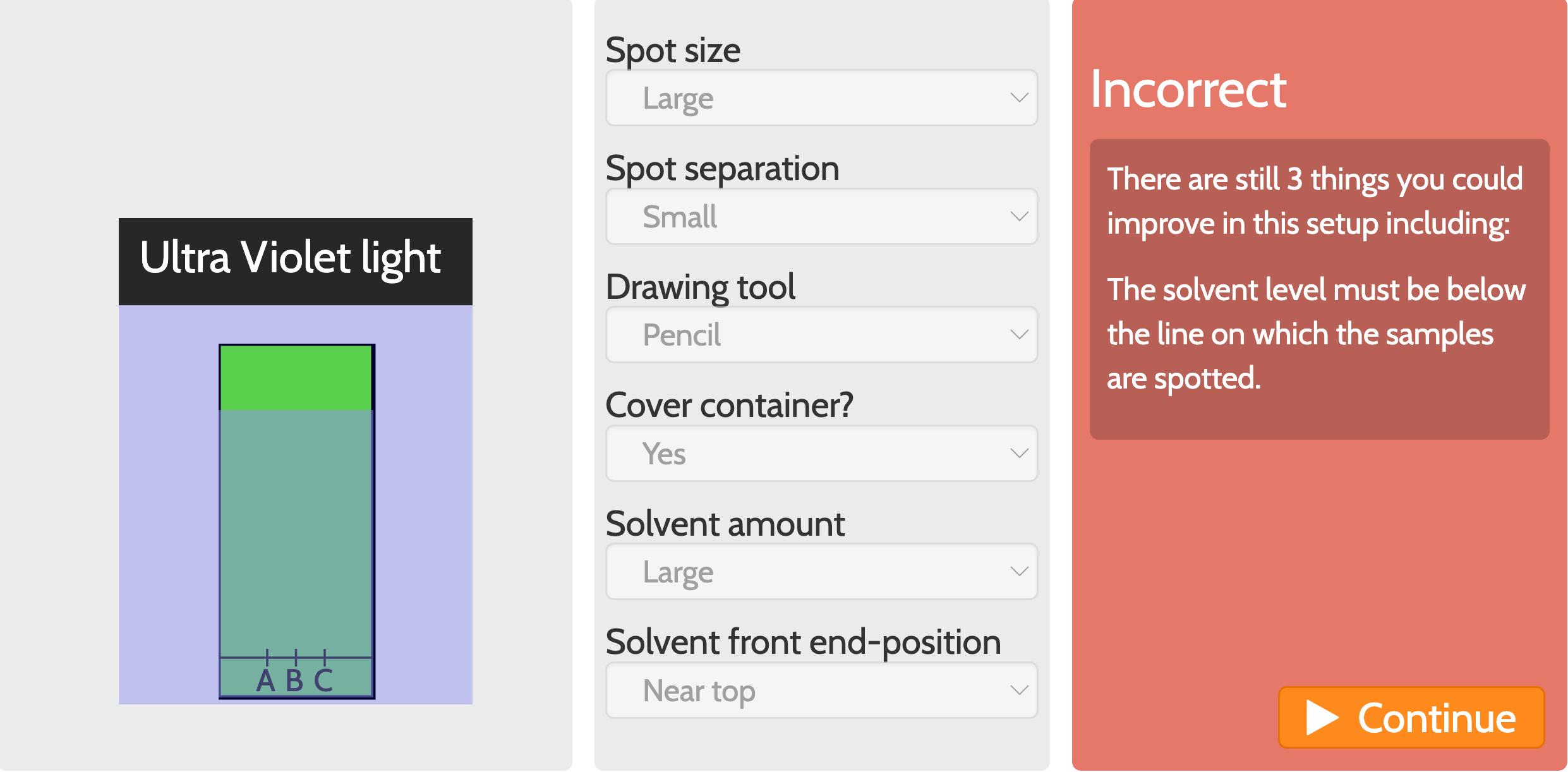Click the chevron in Solvent front end-position field
The image size is (1568, 772).
1019,690
